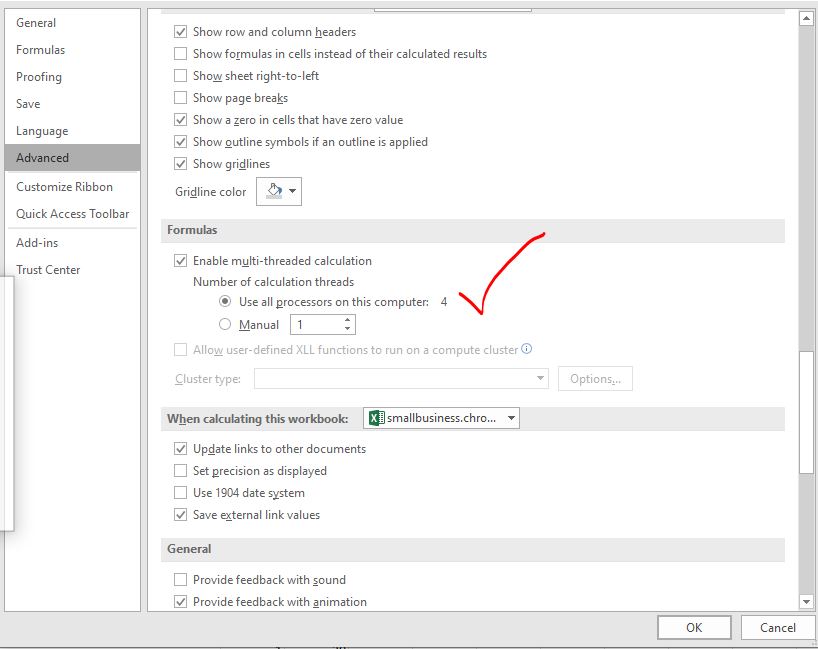The height and width of the screenshot is (649, 818).
Task: Enable Set precision as displayed
Action: pos(181,471)
